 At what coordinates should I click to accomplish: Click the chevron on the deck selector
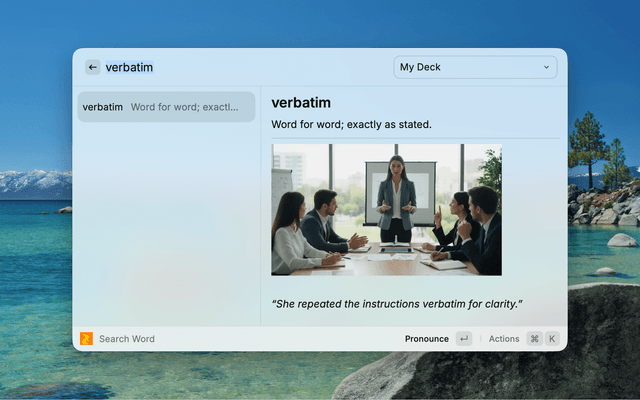pos(546,67)
